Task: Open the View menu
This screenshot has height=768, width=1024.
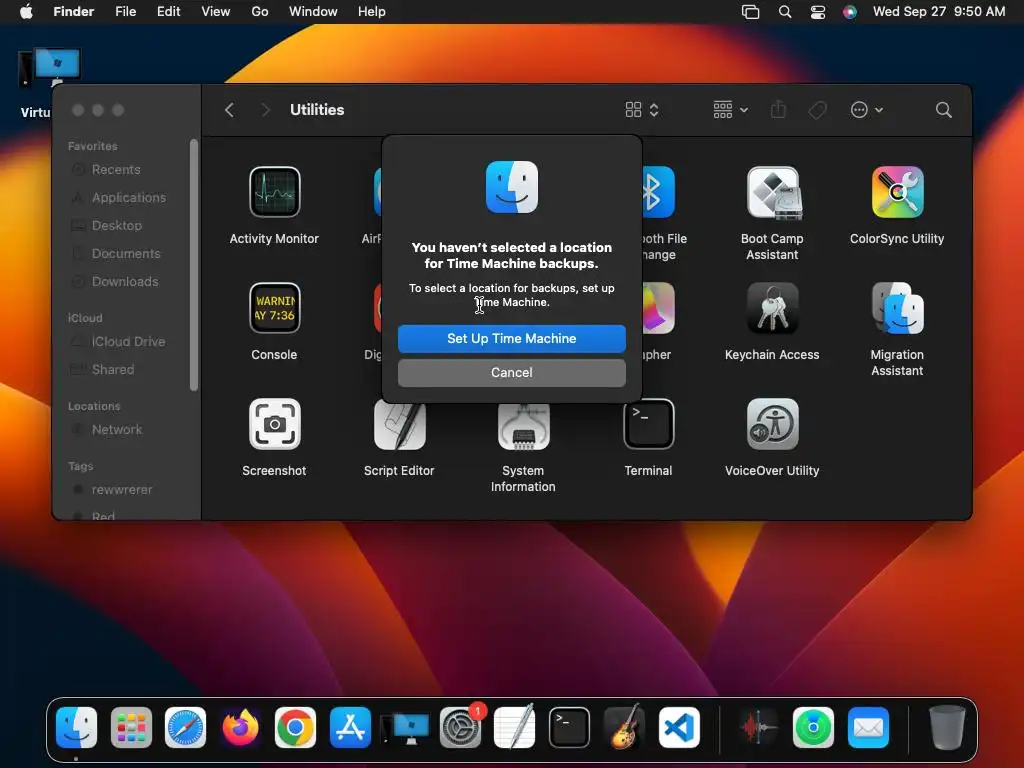Action: [216, 12]
